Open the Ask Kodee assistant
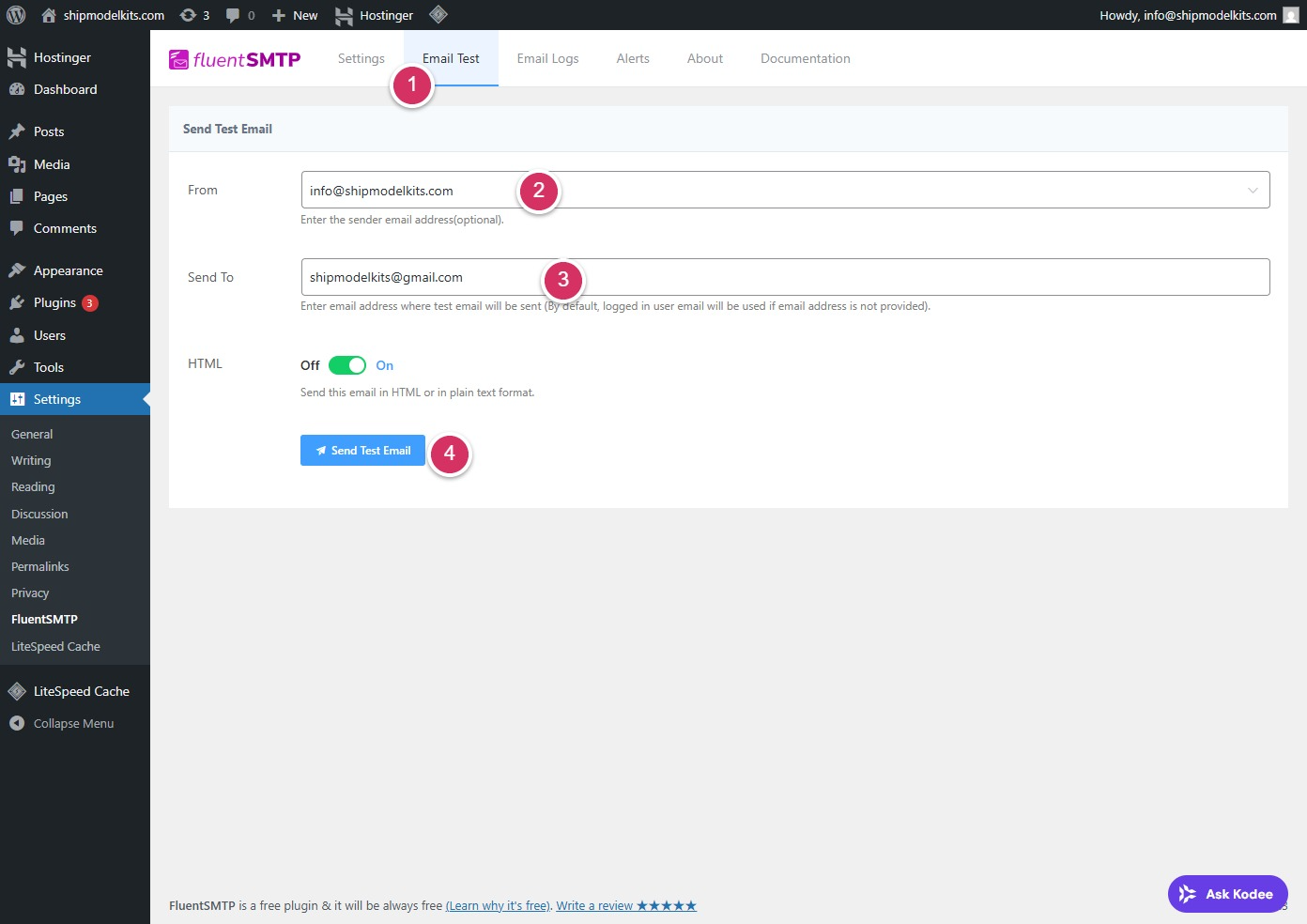Screen dimensions: 1307x924 pyautogui.click(x=1227, y=894)
